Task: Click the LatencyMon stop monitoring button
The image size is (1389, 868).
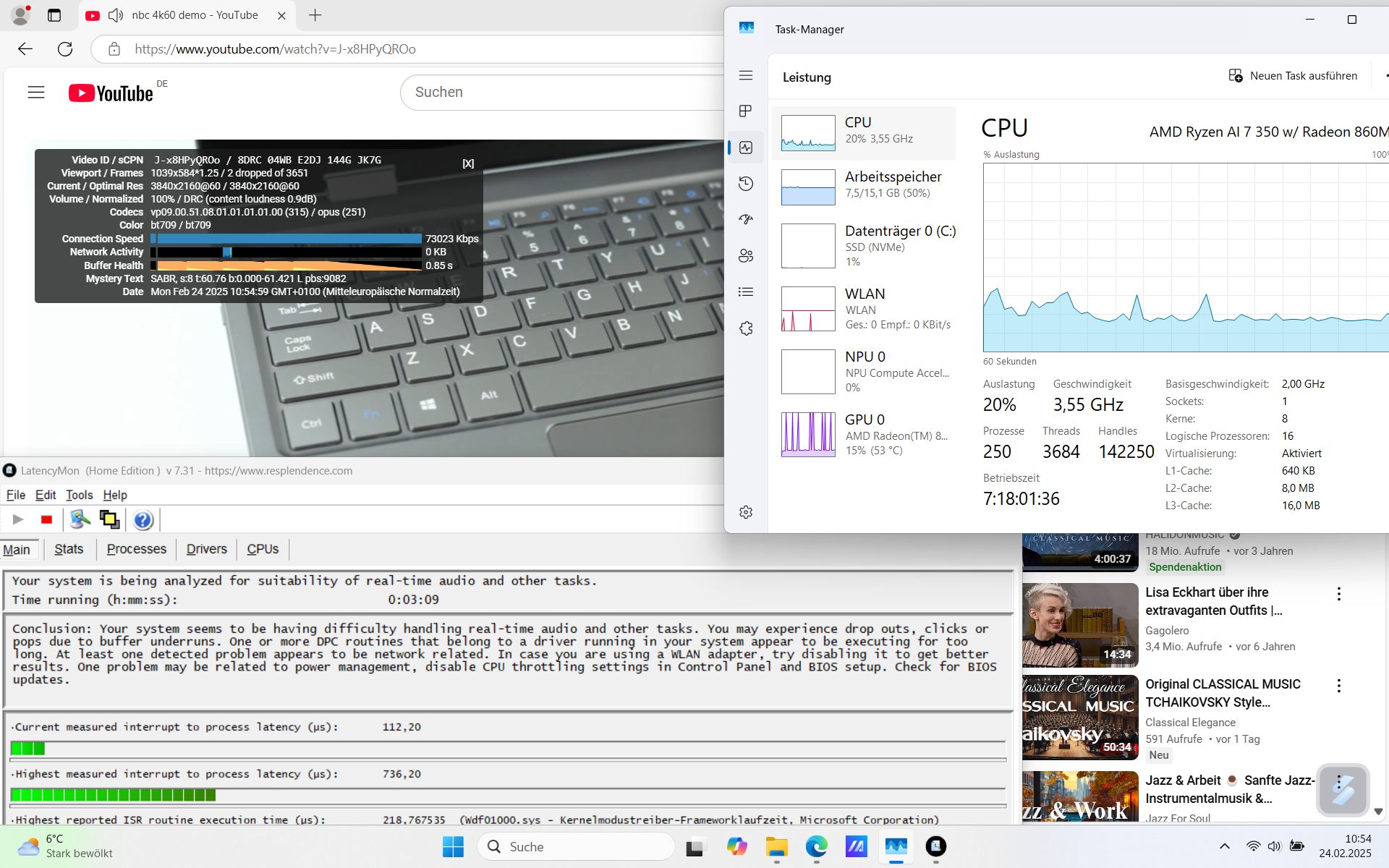Action: click(x=46, y=519)
